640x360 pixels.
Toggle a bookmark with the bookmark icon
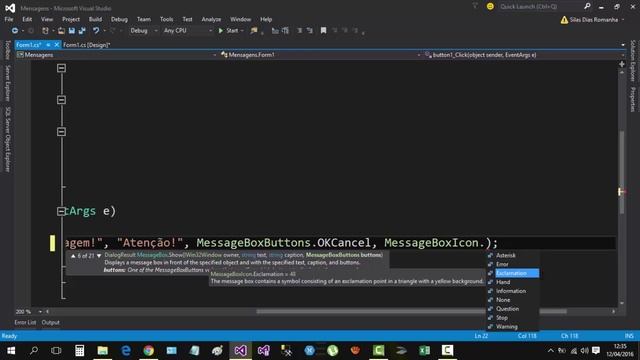pos(323,31)
